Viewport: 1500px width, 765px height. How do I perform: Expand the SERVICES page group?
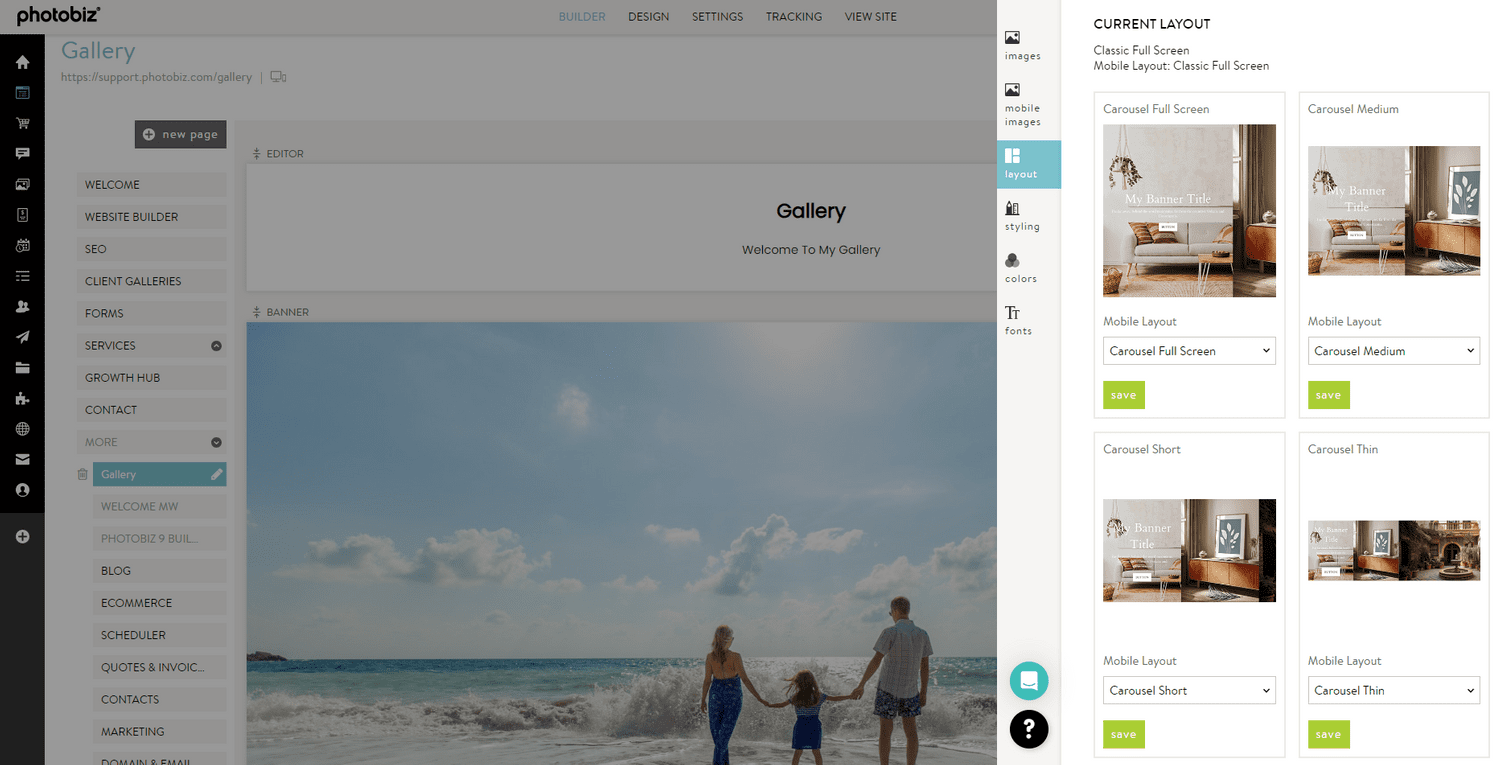click(x=216, y=346)
